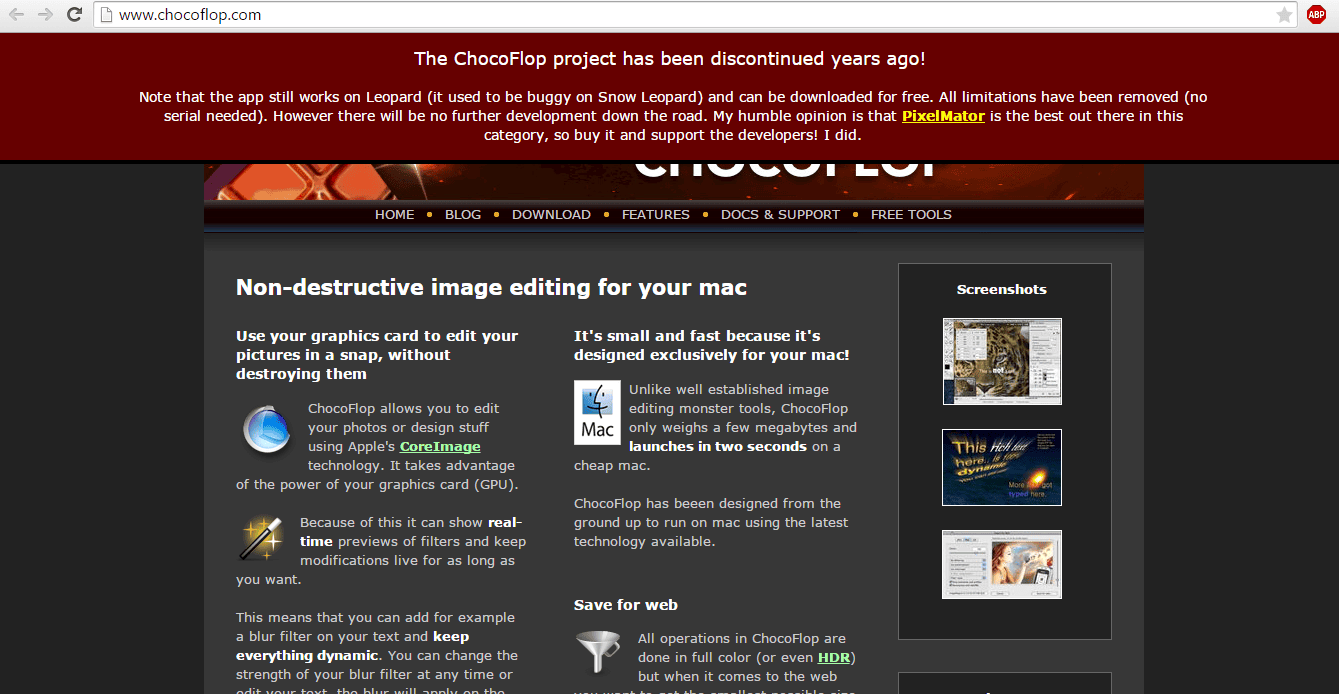Follow the CoreImage link
Image resolution: width=1339 pixels, height=694 pixels.
tap(440, 446)
